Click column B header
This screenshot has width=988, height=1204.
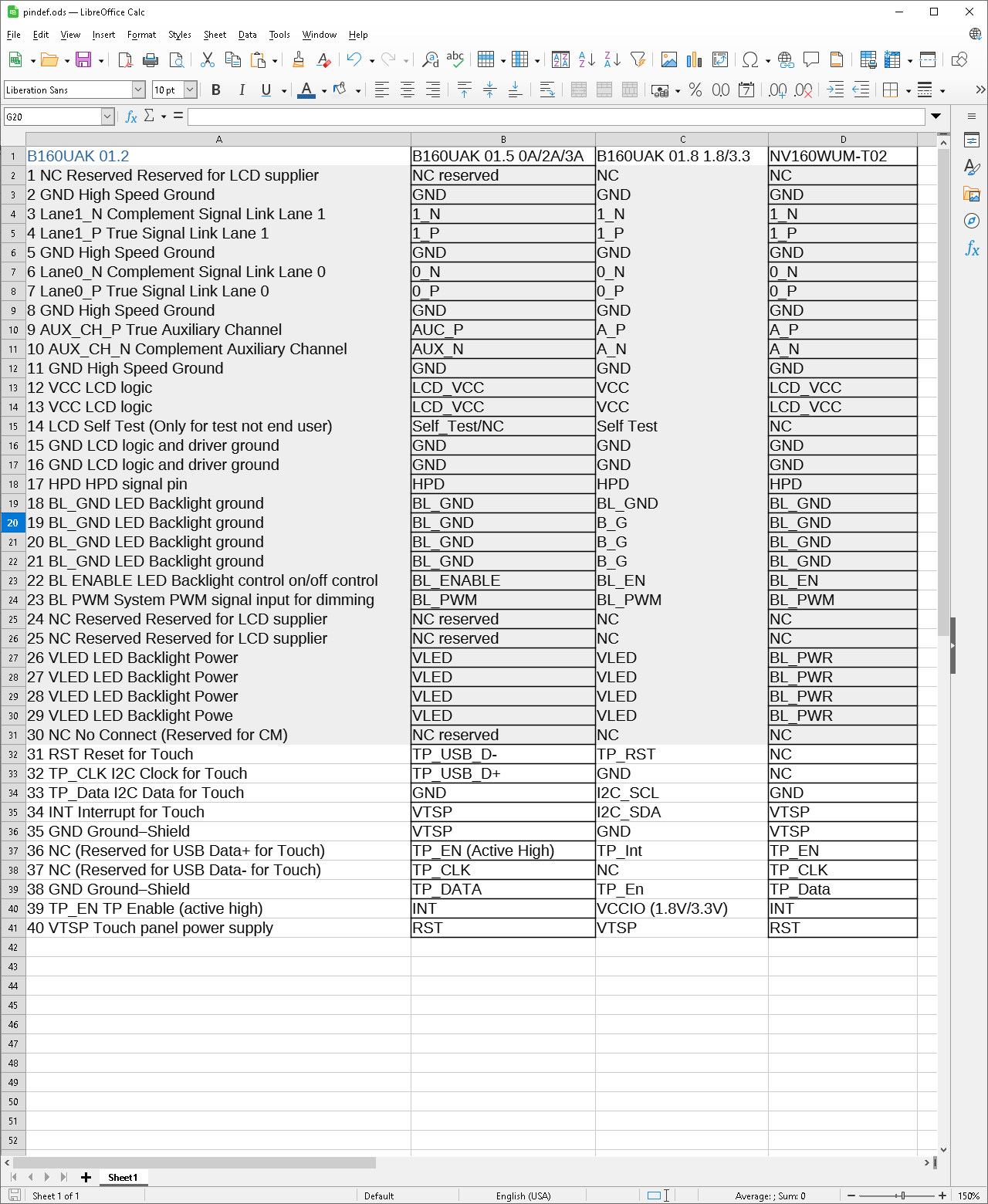(x=503, y=140)
